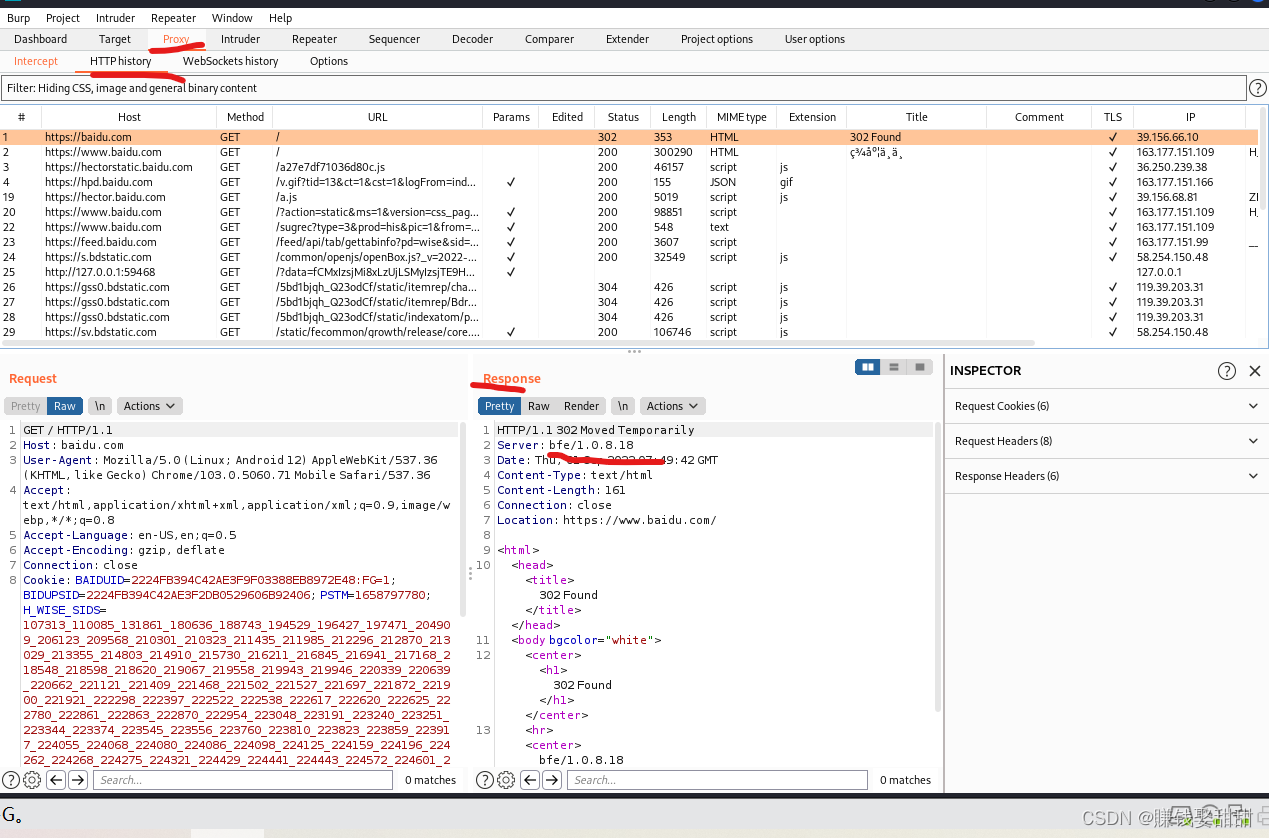Select history row https://feed.baidu.com

click(629, 242)
